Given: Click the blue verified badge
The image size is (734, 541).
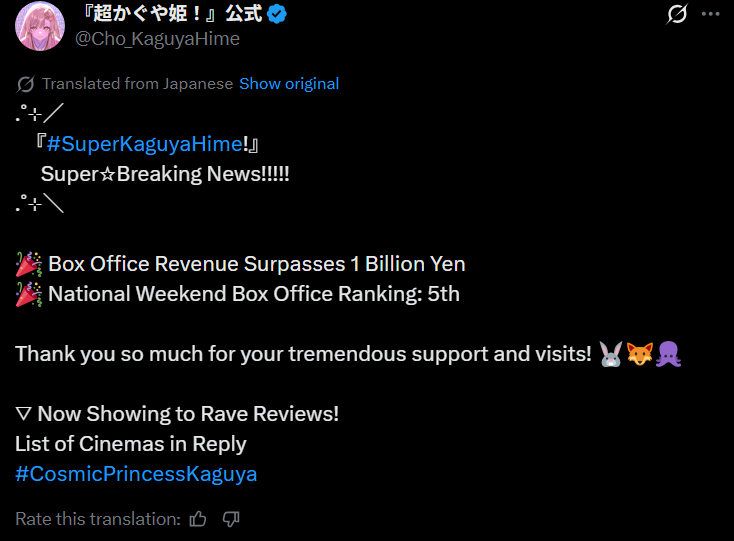Looking at the screenshot, I should (277, 14).
